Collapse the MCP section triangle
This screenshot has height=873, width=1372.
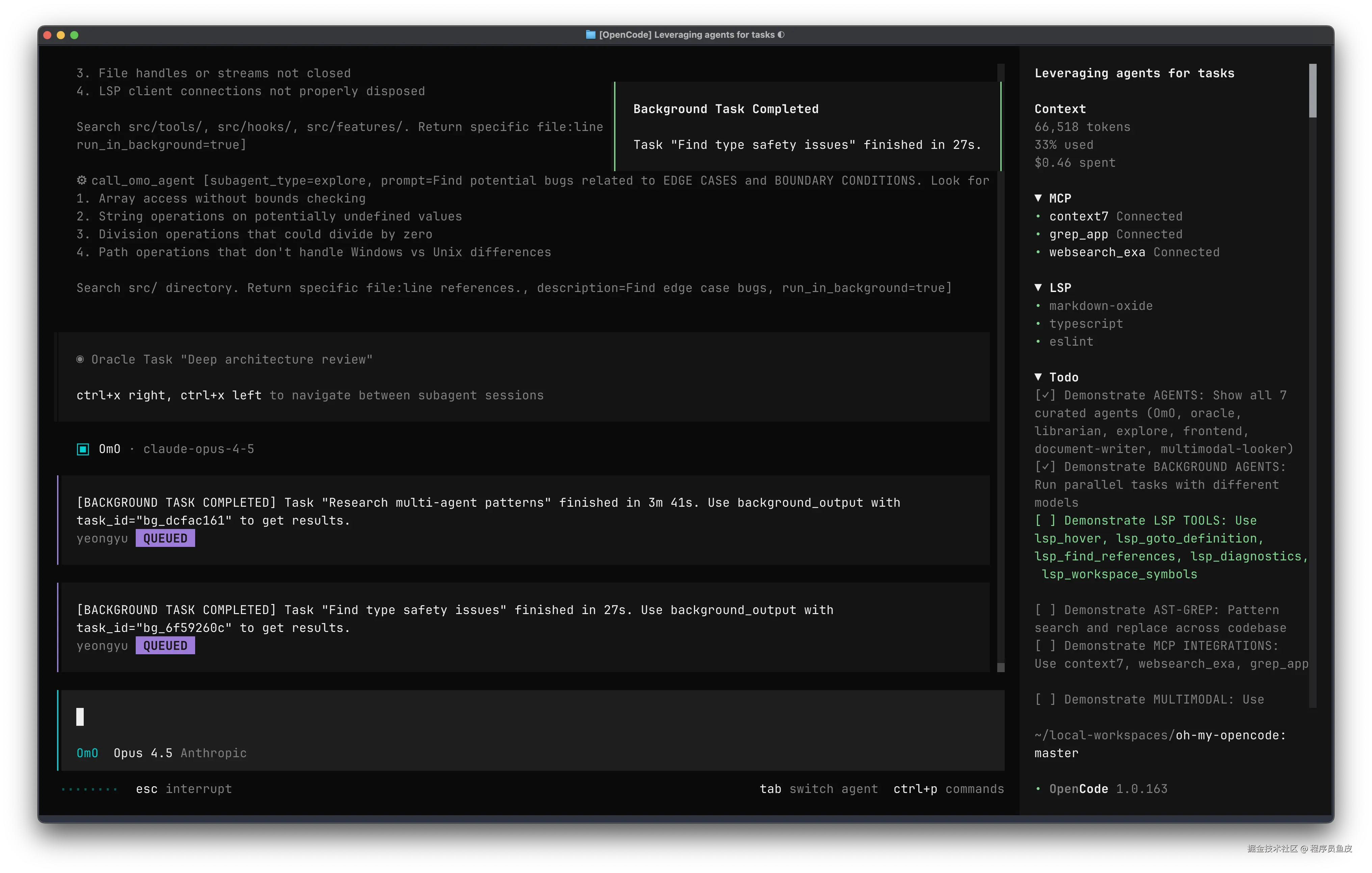point(1038,198)
